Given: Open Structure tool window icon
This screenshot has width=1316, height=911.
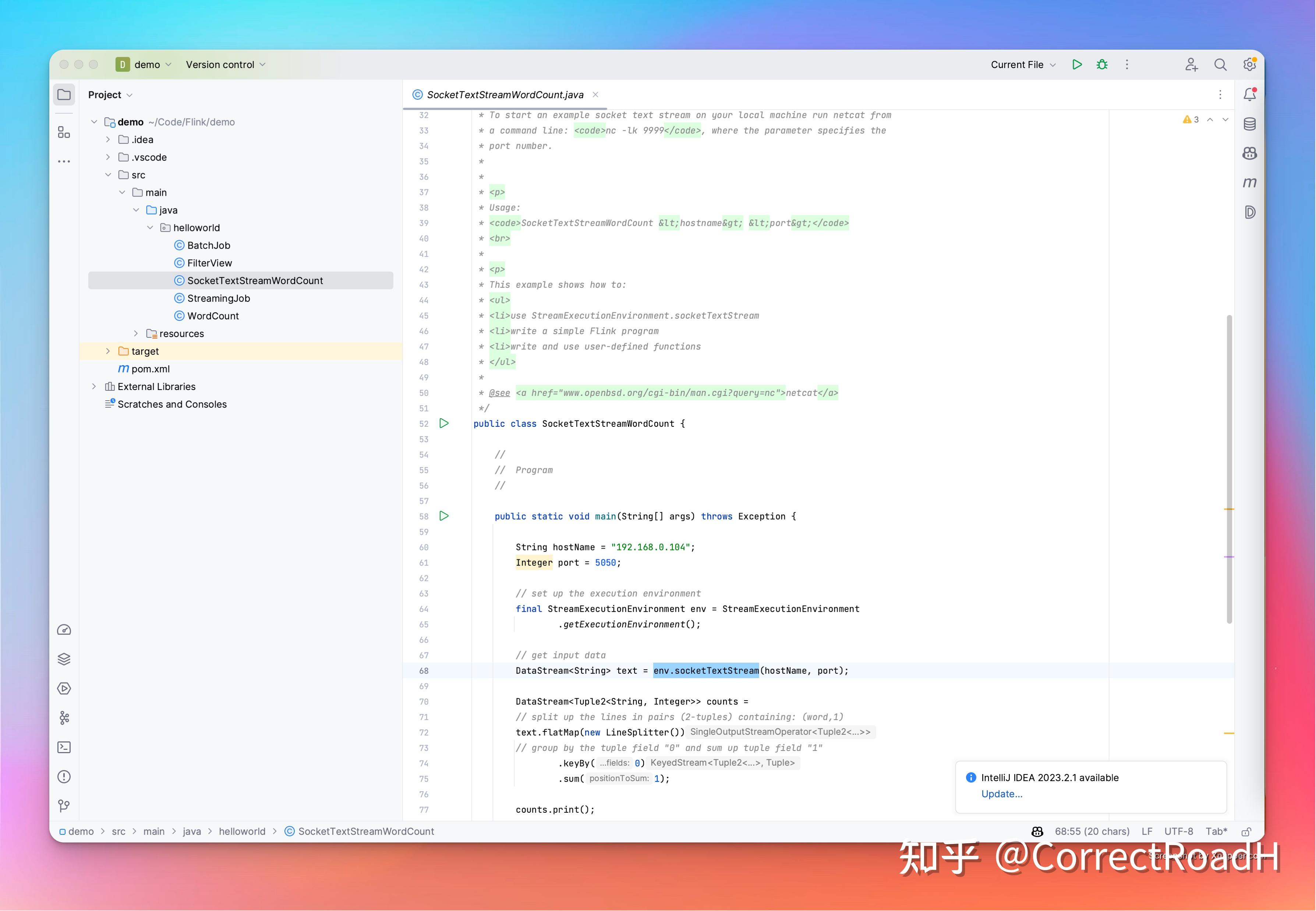Looking at the screenshot, I should pos(64,132).
